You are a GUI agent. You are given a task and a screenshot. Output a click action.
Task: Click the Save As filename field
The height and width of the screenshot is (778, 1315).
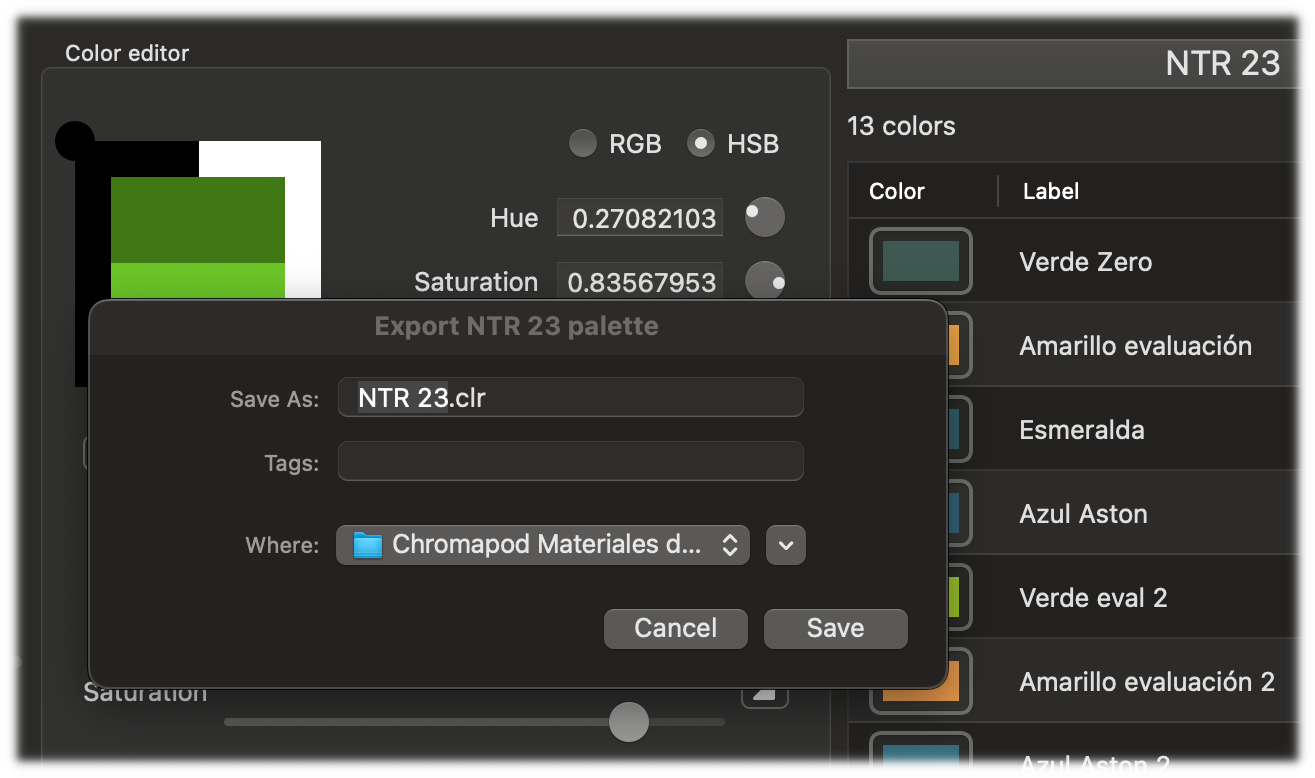pos(570,398)
